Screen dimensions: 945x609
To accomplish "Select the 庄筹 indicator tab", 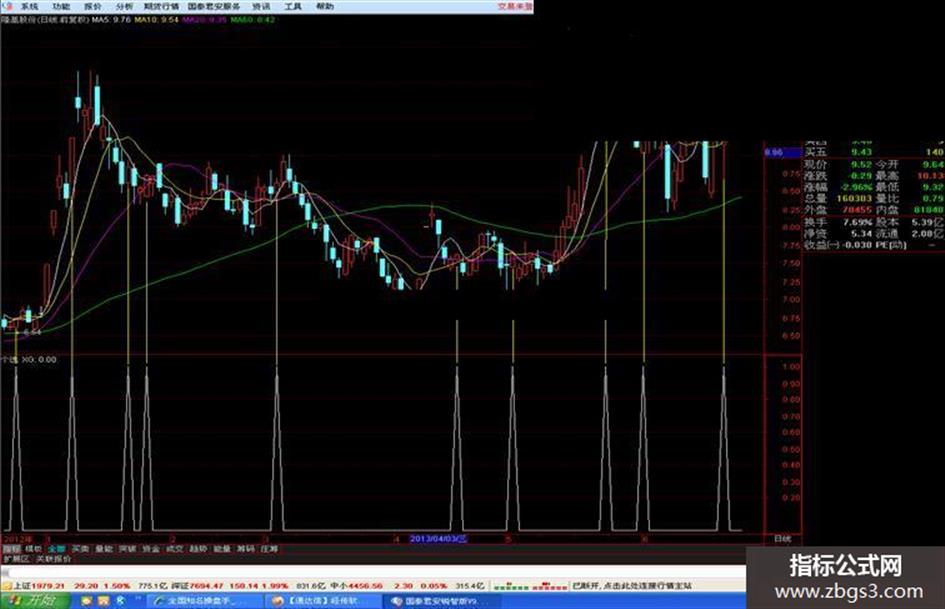I will pos(269,549).
